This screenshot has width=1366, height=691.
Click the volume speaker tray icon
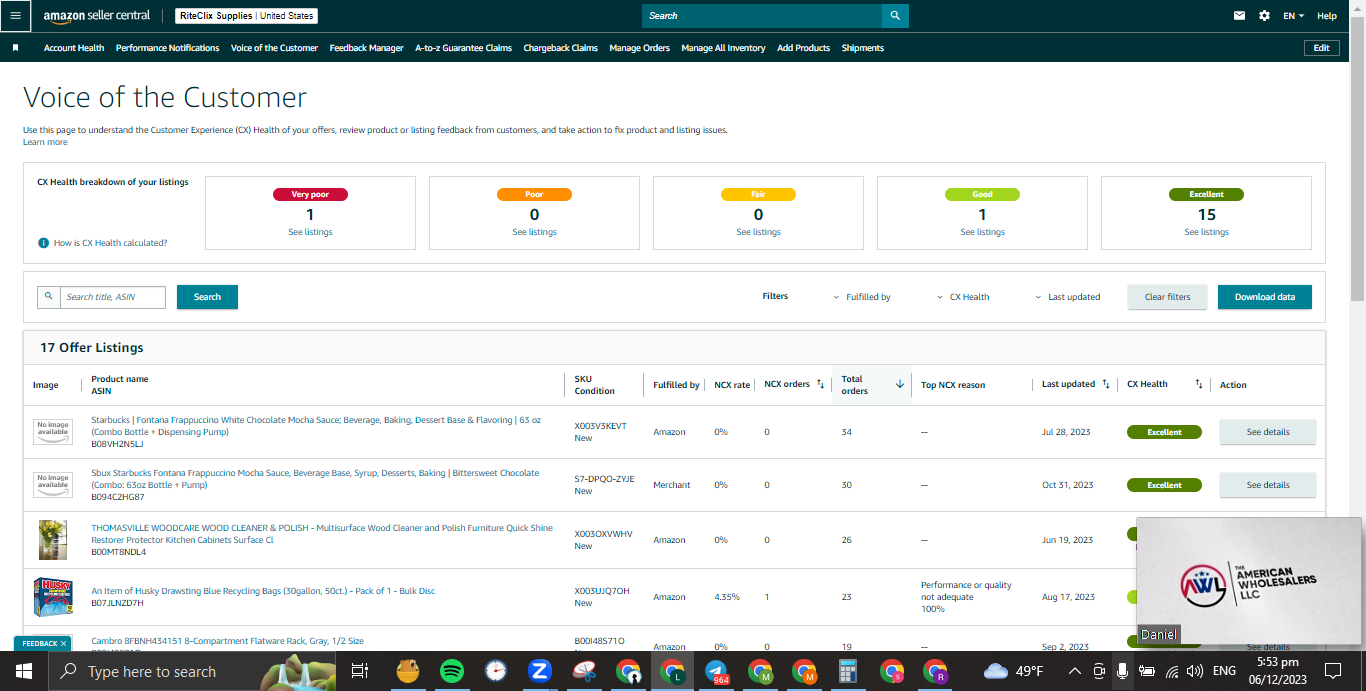click(x=1194, y=671)
